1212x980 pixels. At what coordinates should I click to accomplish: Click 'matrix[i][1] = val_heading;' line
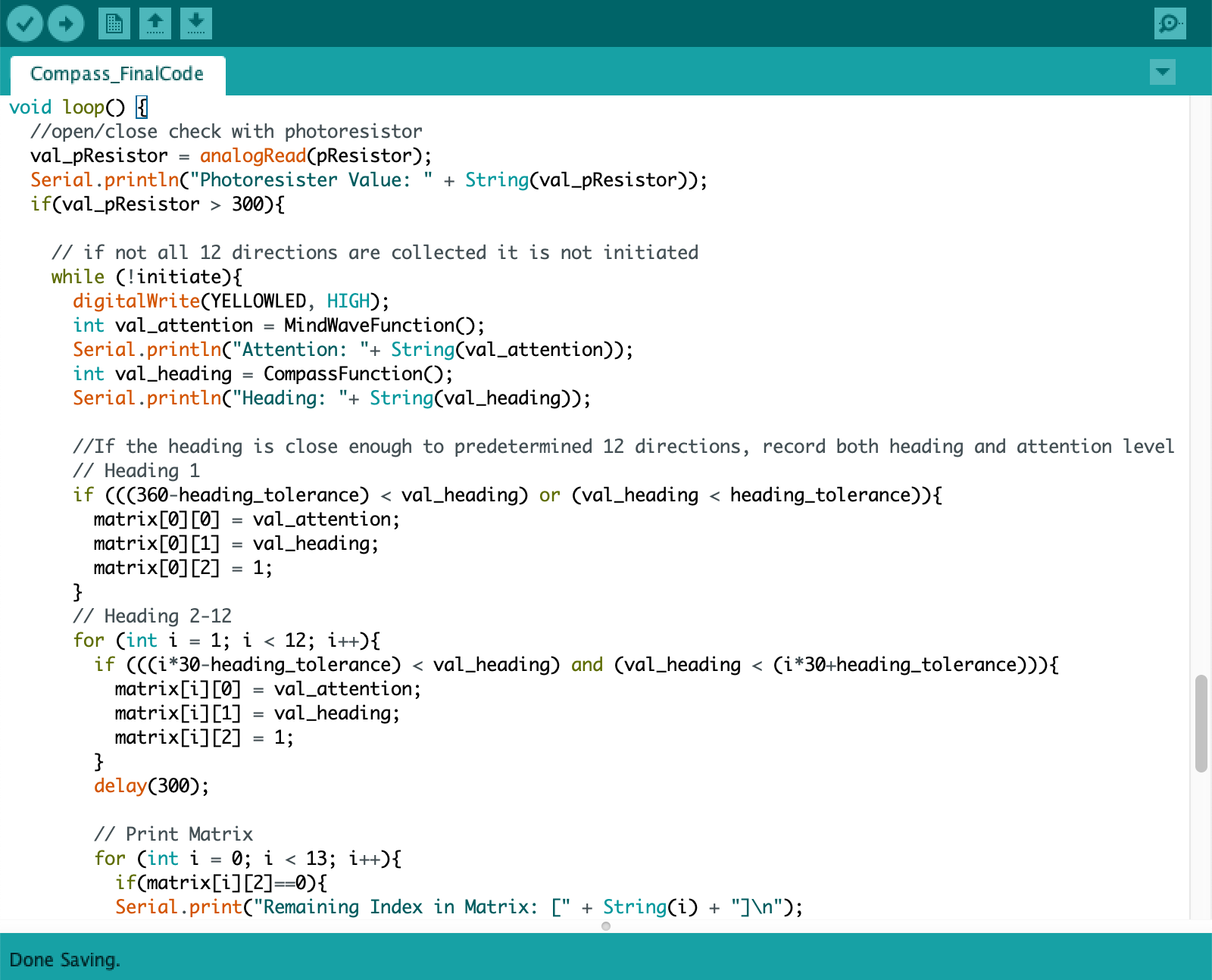(x=257, y=713)
